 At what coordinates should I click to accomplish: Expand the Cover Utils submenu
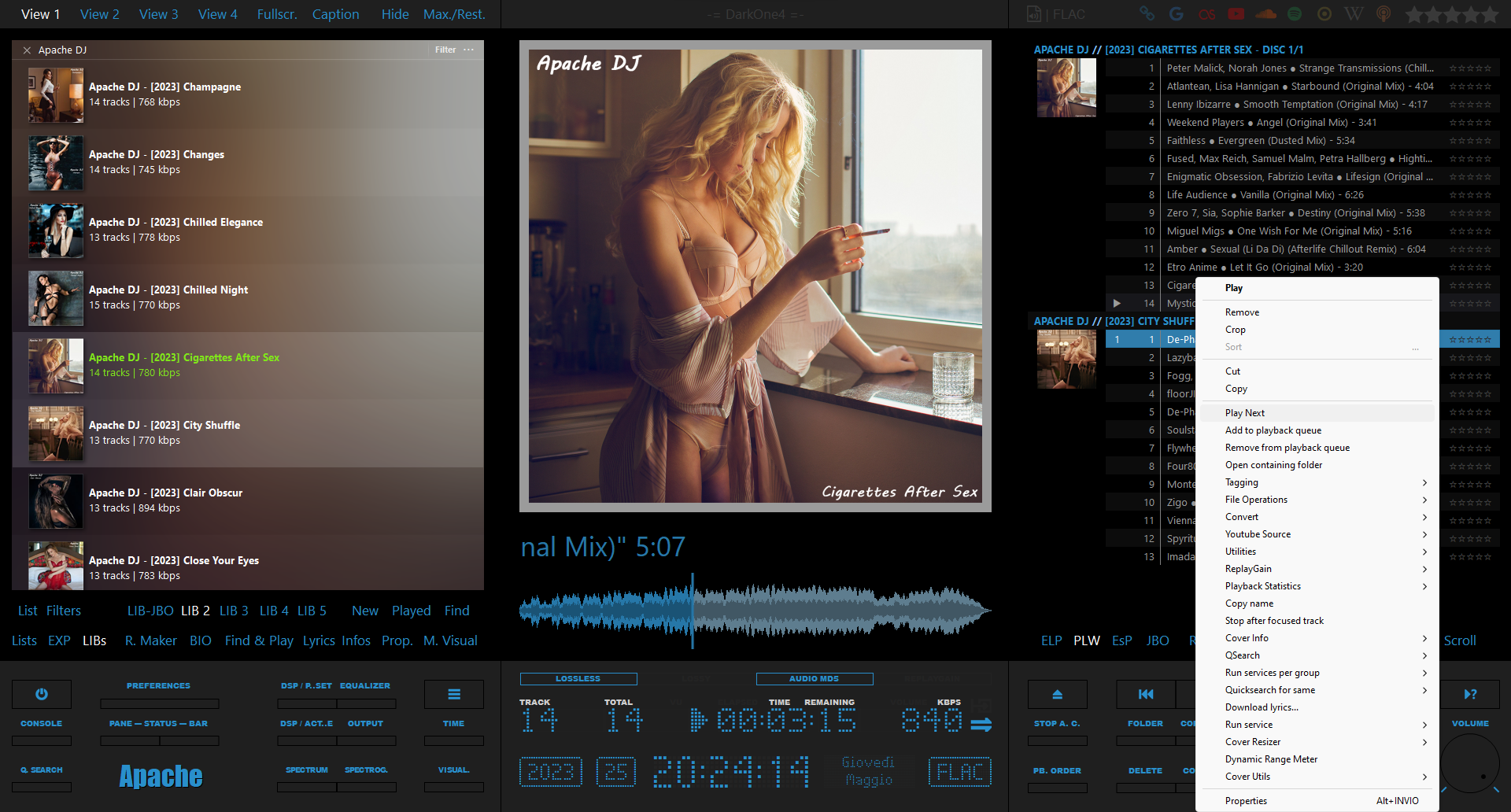tap(1317, 777)
